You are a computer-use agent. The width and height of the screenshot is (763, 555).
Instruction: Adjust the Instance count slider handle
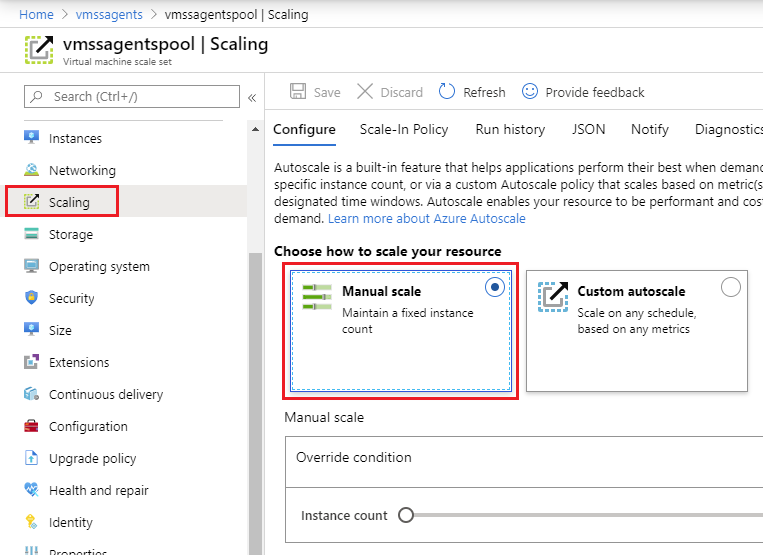coord(406,515)
